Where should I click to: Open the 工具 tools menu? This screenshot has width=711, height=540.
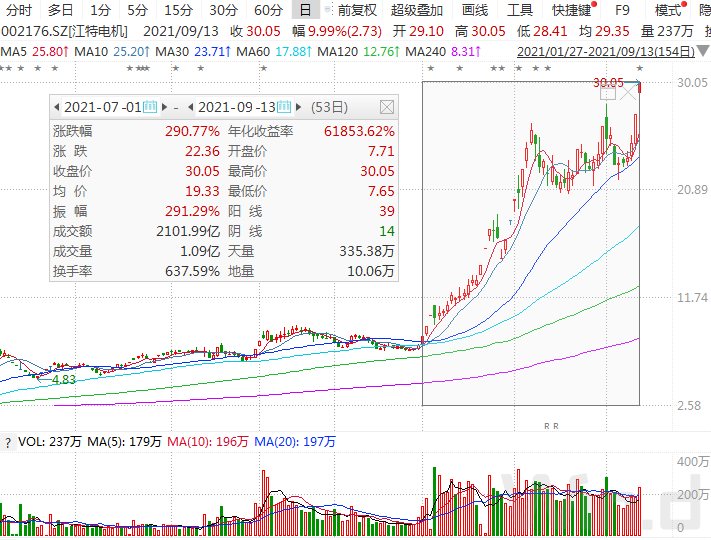click(x=520, y=10)
